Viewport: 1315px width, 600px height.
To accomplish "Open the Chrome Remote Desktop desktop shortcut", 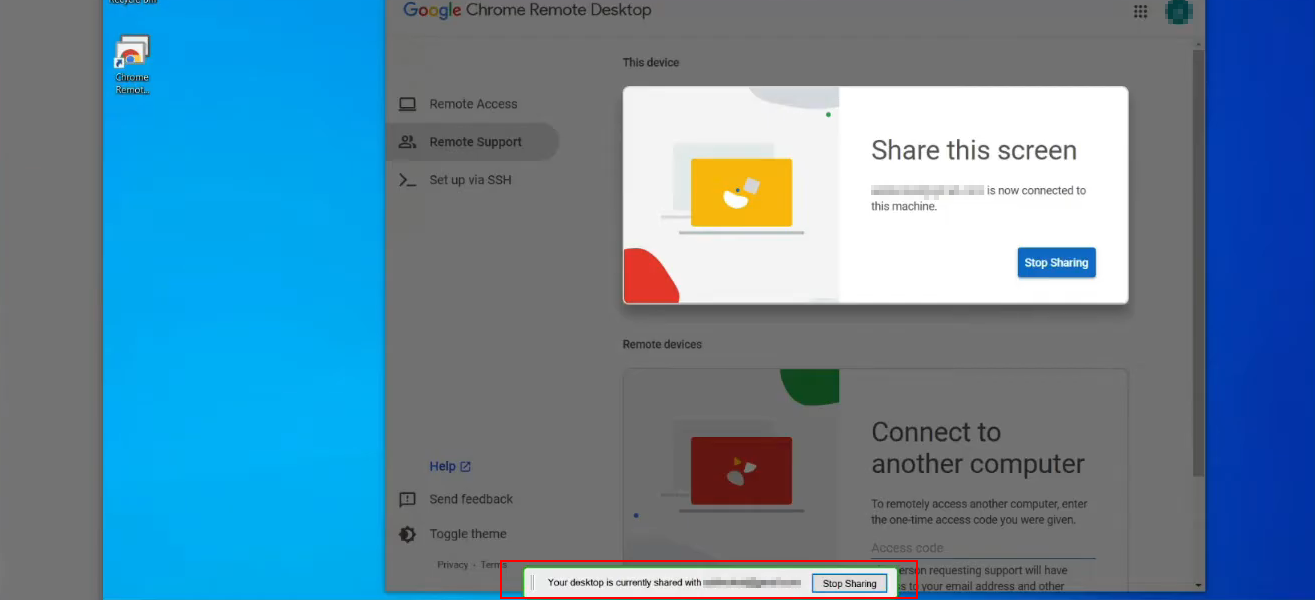I will point(132,65).
